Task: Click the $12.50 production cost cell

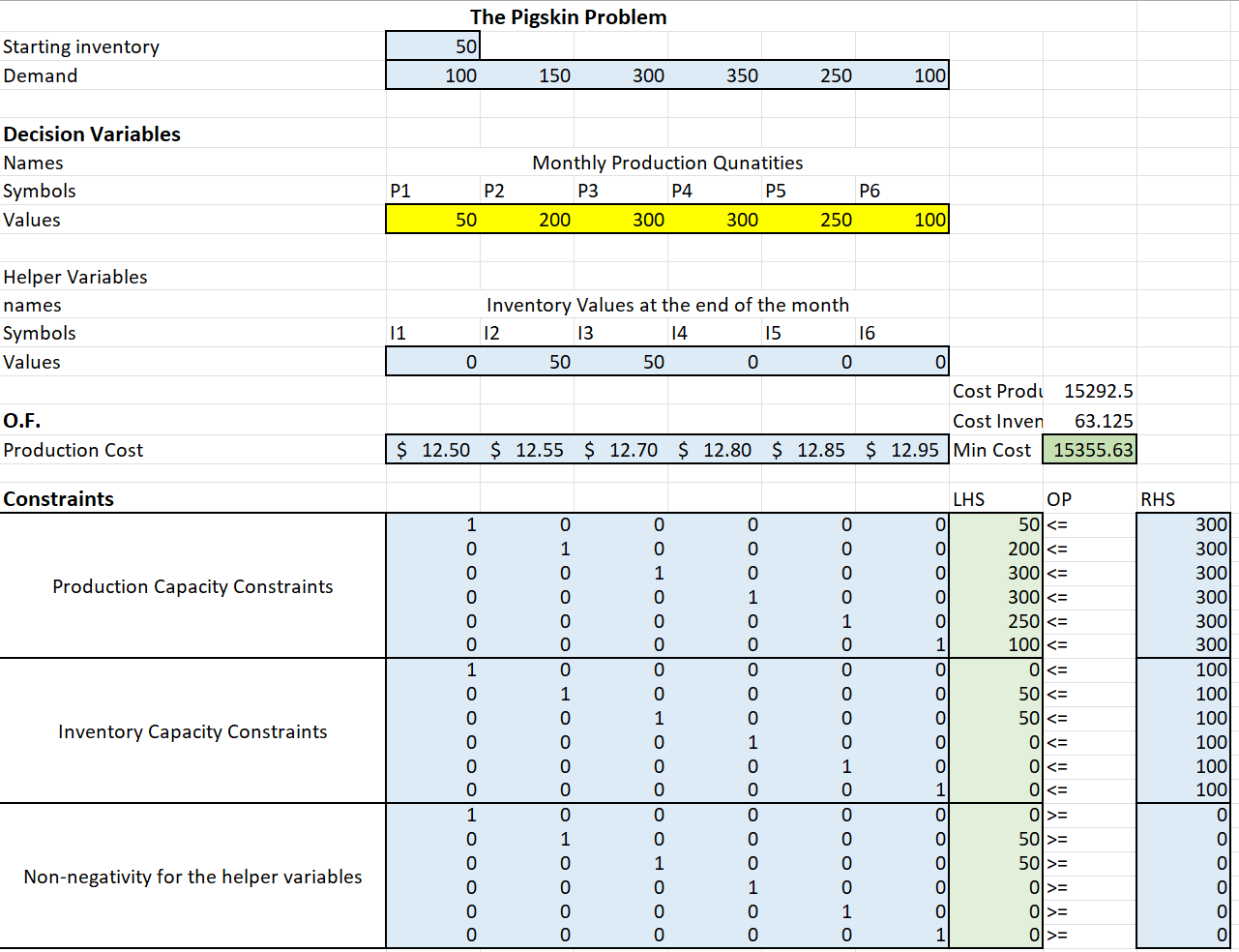Action: tap(433, 450)
